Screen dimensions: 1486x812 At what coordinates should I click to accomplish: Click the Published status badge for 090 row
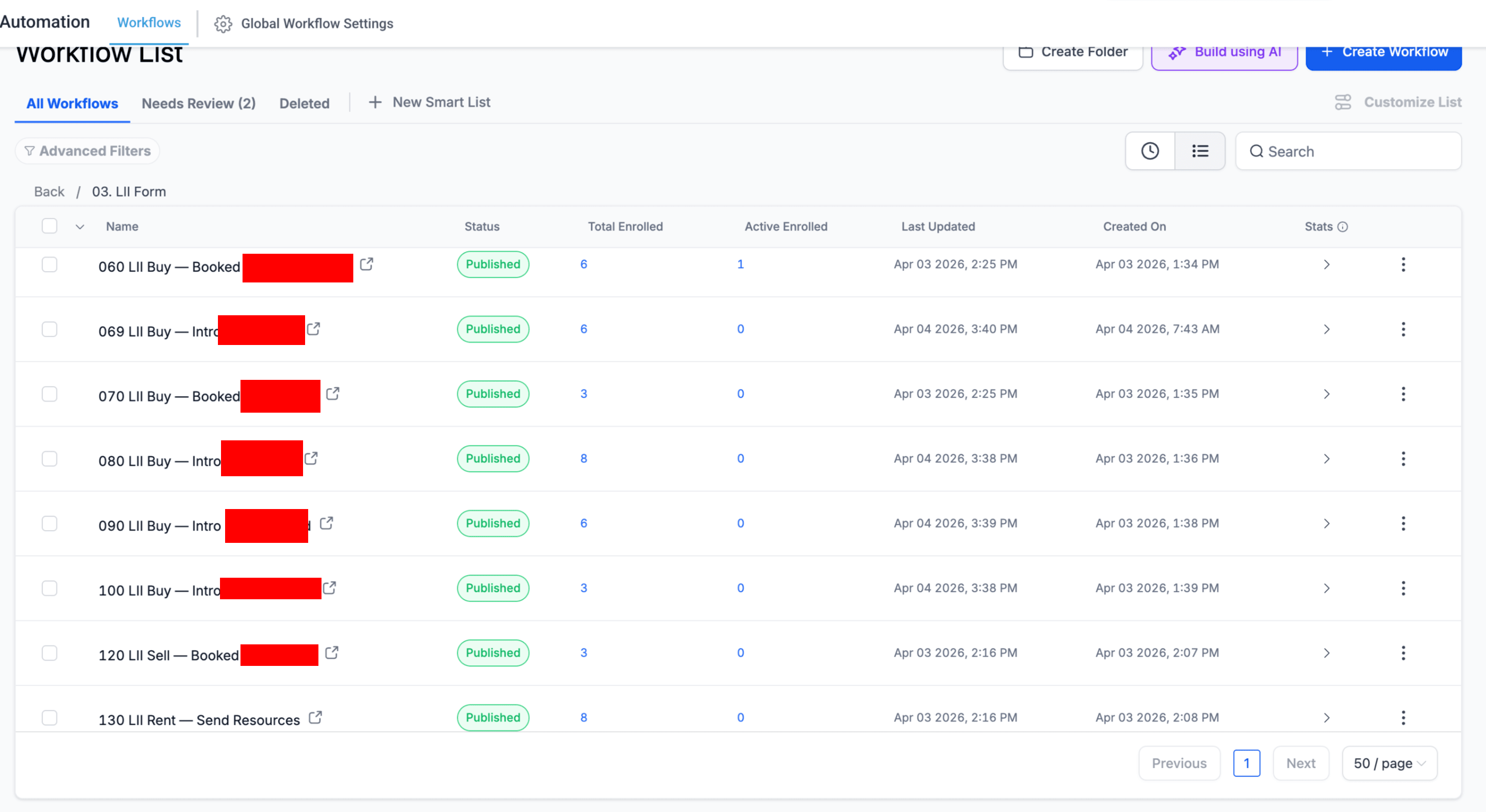(493, 523)
